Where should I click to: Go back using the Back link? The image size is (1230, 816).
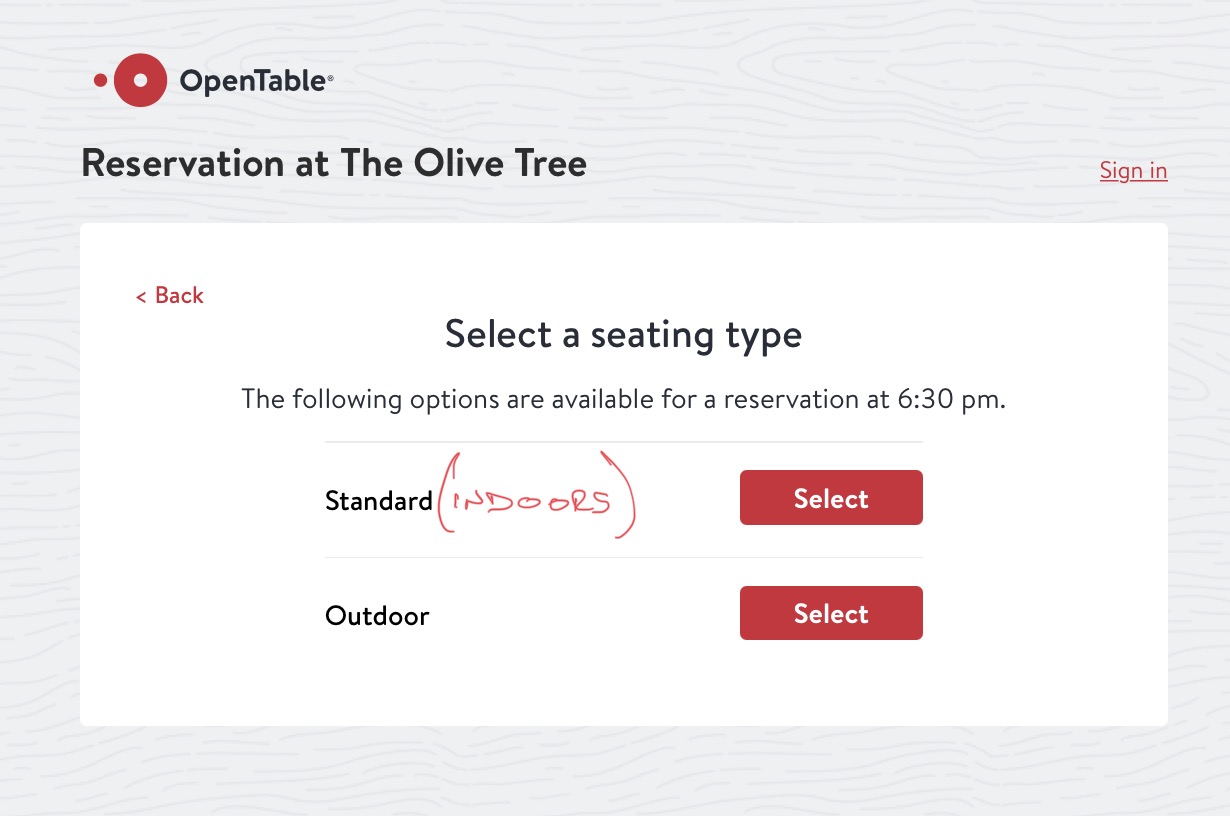click(170, 295)
